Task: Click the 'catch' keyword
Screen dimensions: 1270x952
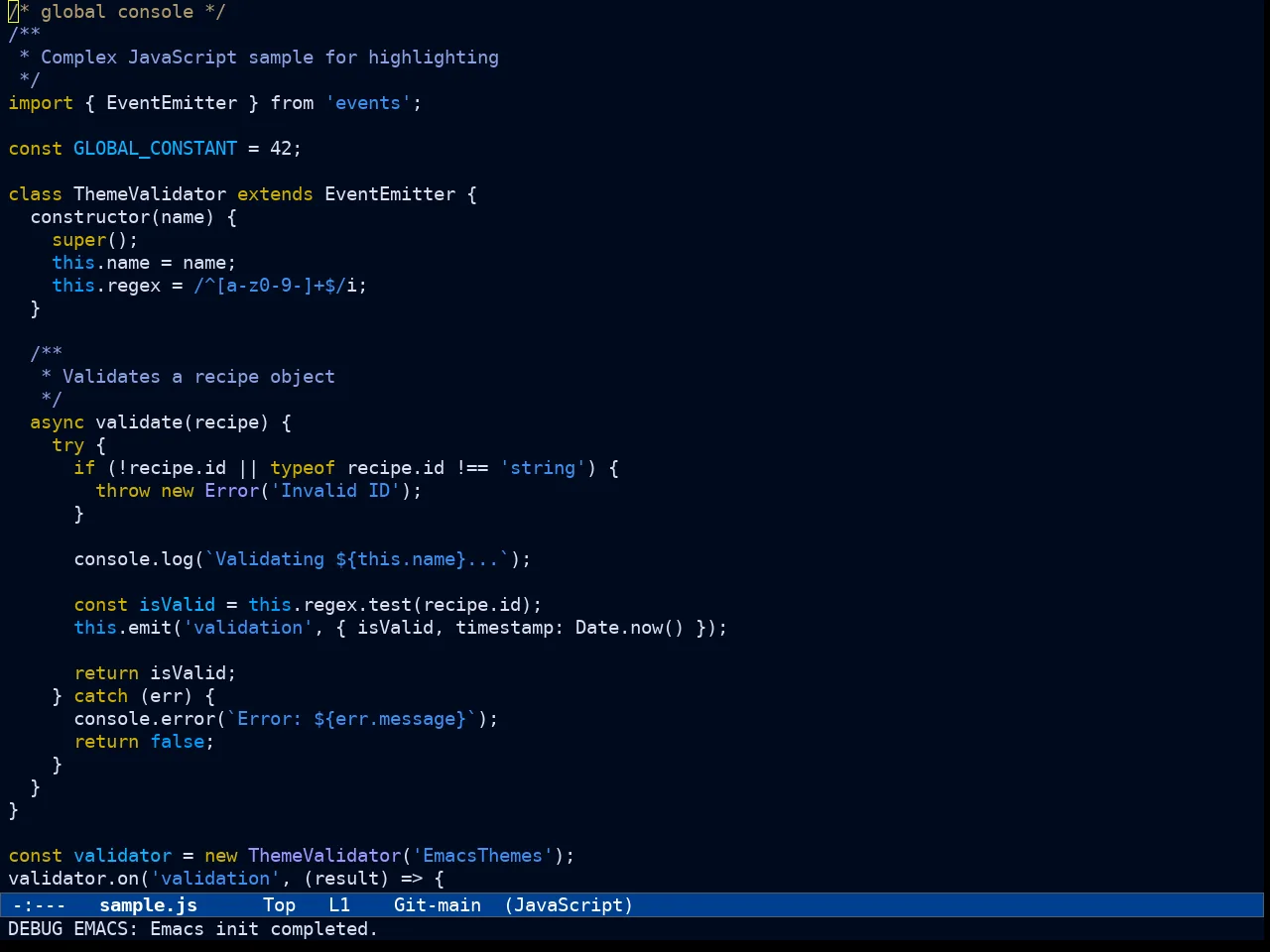Action: (x=101, y=696)
